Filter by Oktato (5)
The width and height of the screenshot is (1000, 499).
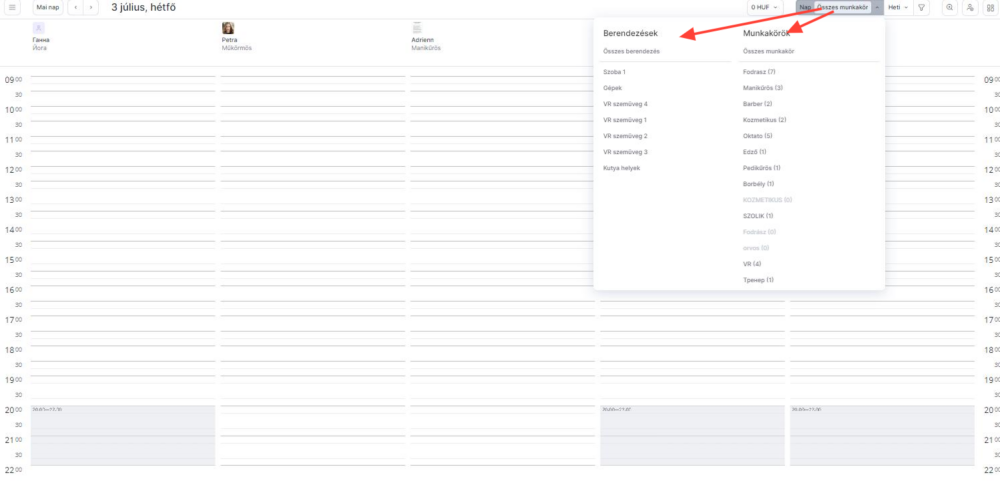point(758,136)
